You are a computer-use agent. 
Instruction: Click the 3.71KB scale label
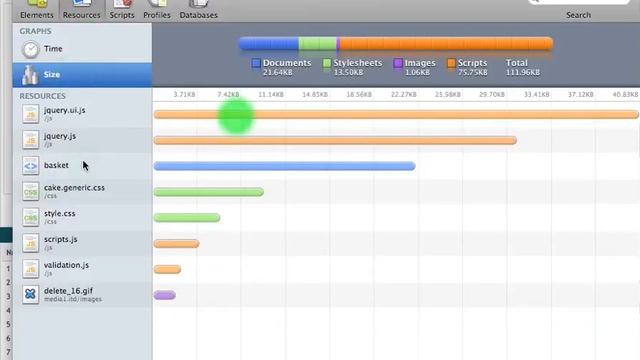tap(184, 95)
